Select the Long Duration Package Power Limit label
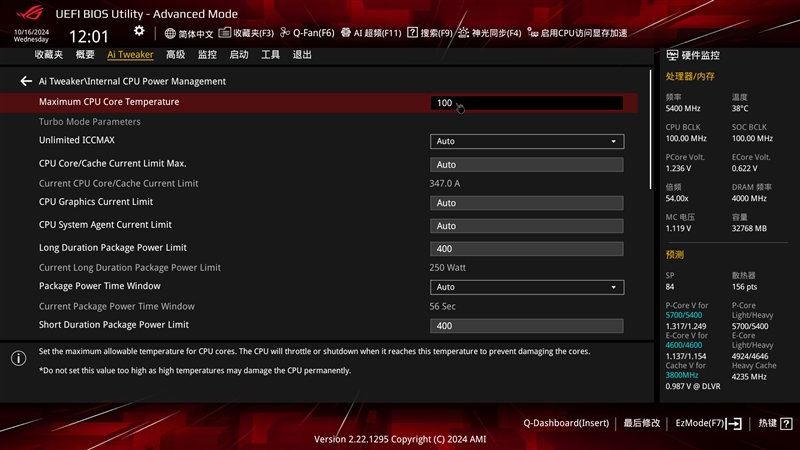Image resolution: width=800 pixels, height=450 pixels. [112, 247]
